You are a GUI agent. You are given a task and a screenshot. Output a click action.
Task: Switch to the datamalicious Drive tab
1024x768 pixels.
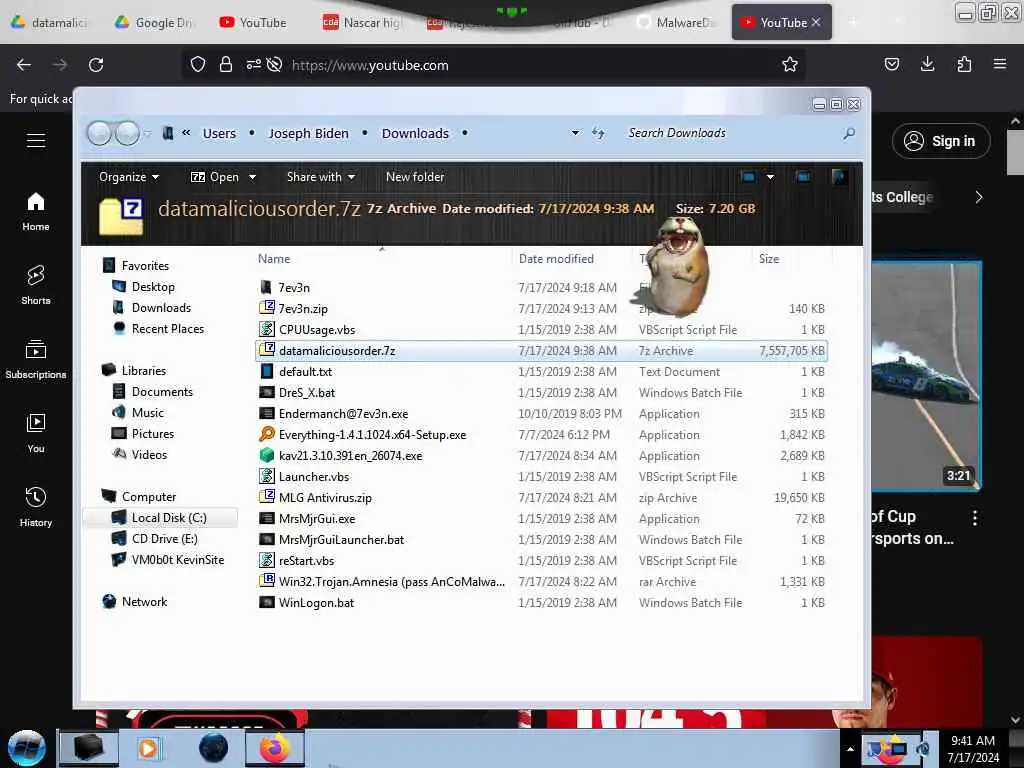click(50, 22)
